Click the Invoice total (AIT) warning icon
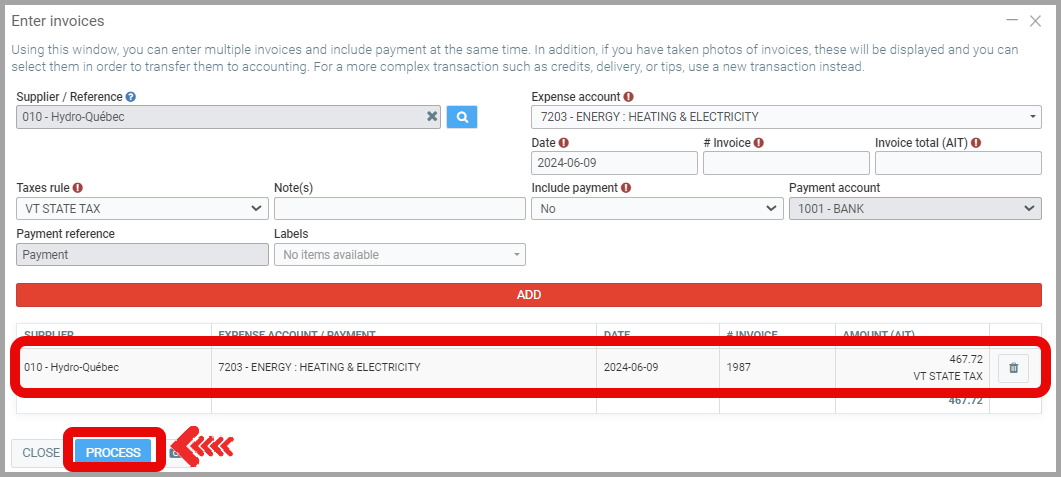The image size is (1061, 477). 975,143
